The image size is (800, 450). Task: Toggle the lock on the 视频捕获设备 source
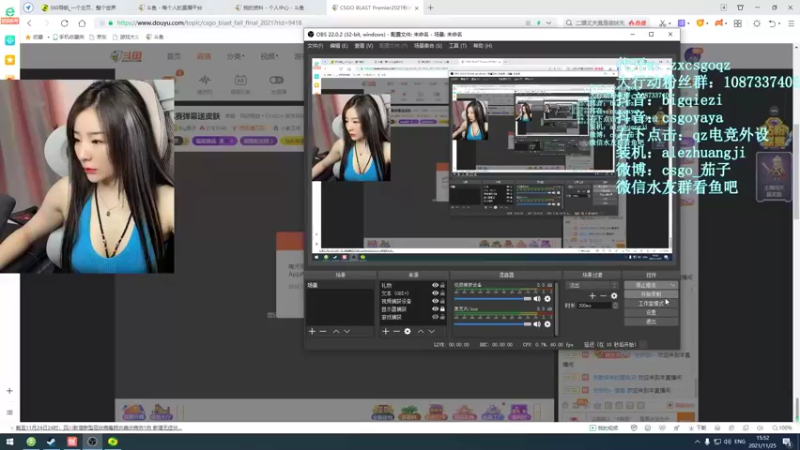pyautogui.click(x=442, y=301)
